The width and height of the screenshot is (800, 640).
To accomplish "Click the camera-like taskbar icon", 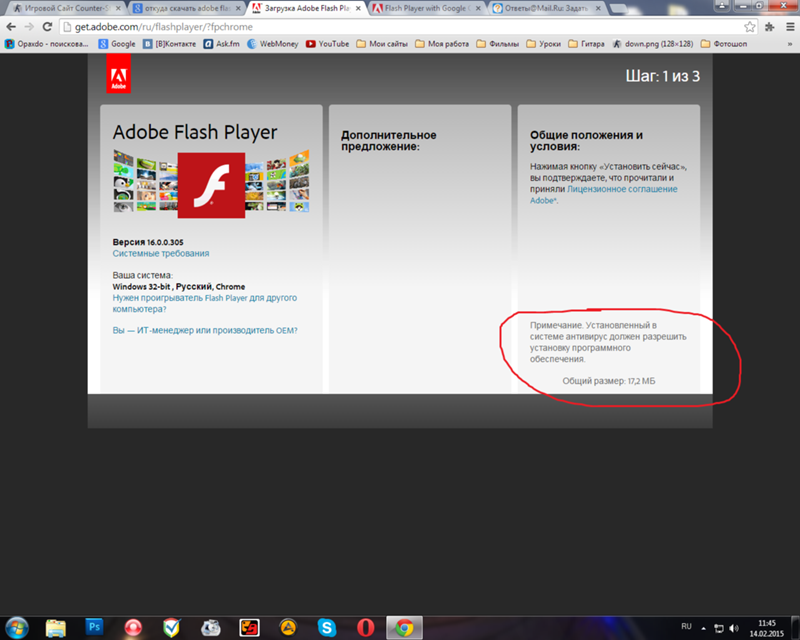I will coord(210,627).
